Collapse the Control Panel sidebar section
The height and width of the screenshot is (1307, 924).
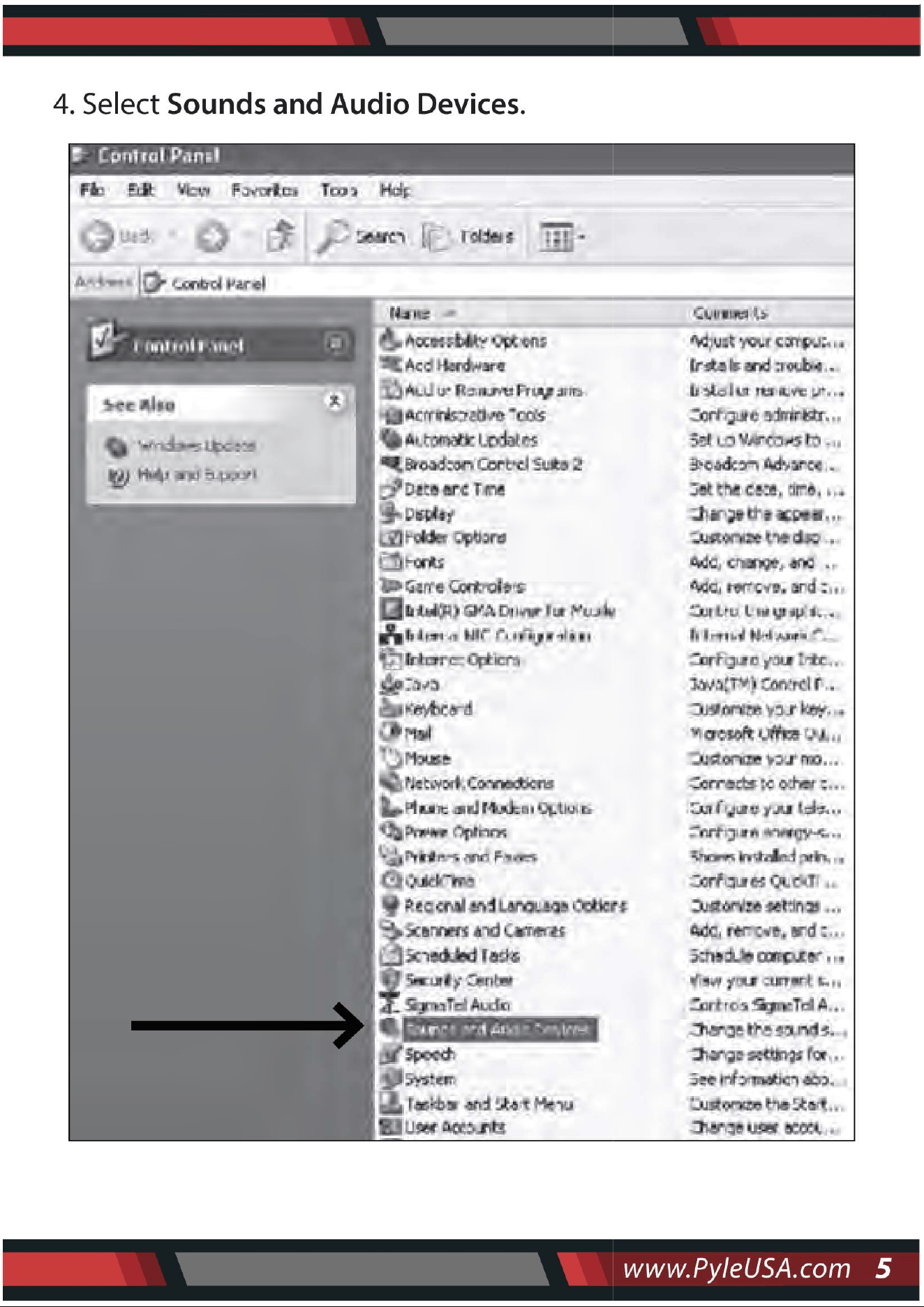point(336,344)
